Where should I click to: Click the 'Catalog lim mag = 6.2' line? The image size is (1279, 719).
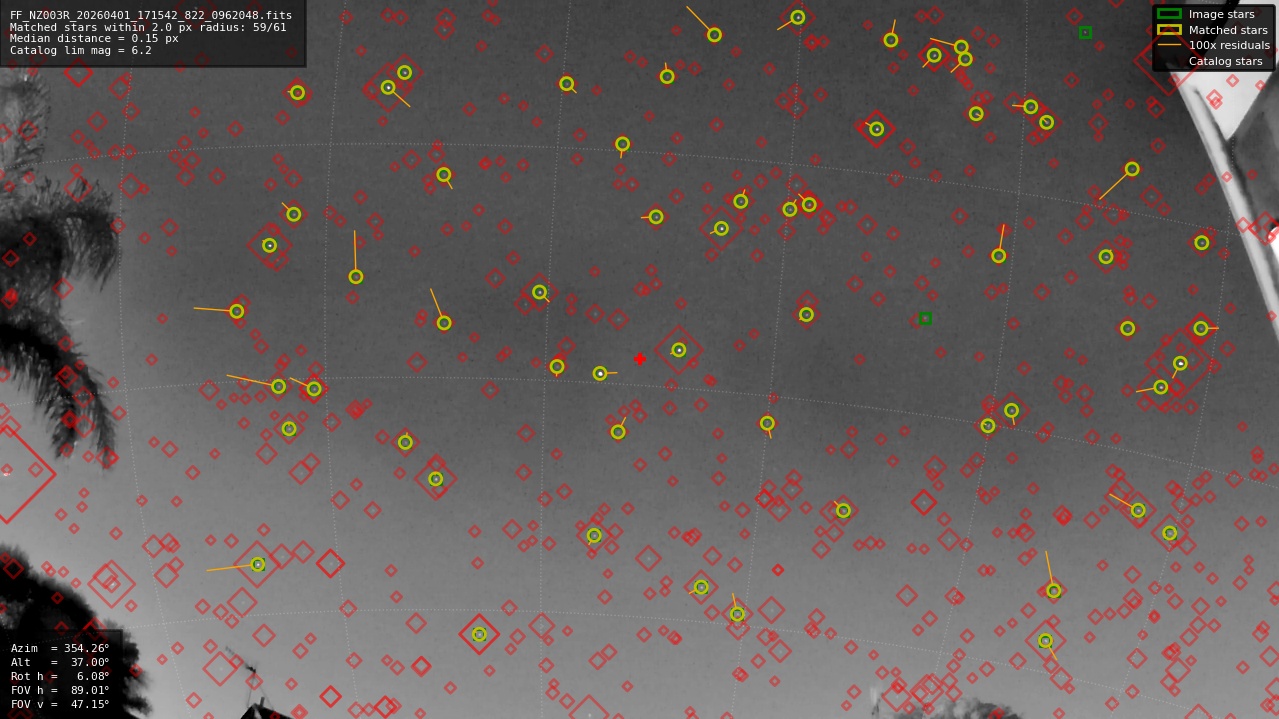pyautogui.click(x=81, y=50)
